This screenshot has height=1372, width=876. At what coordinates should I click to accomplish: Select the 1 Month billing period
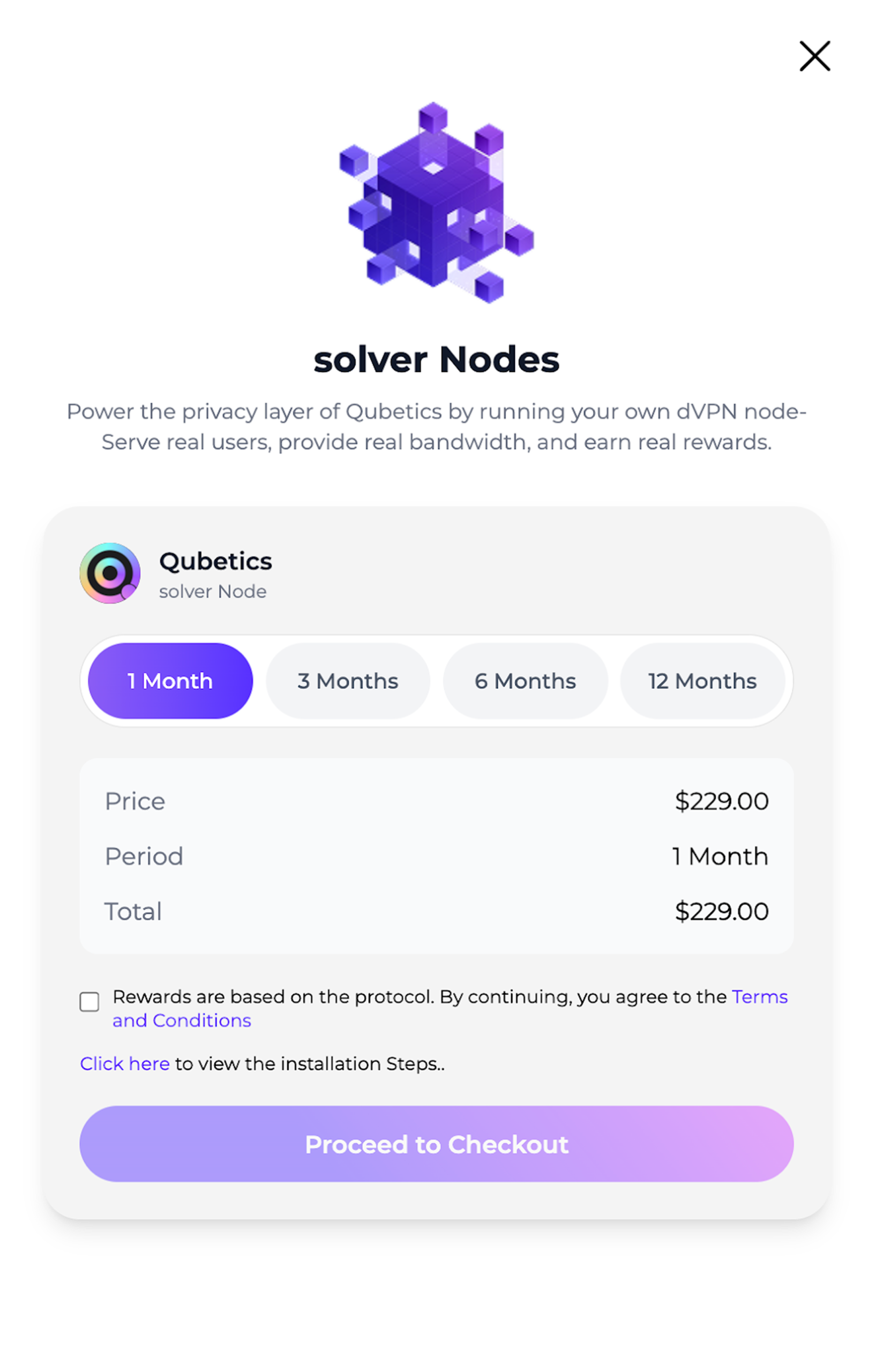(169, 681)
